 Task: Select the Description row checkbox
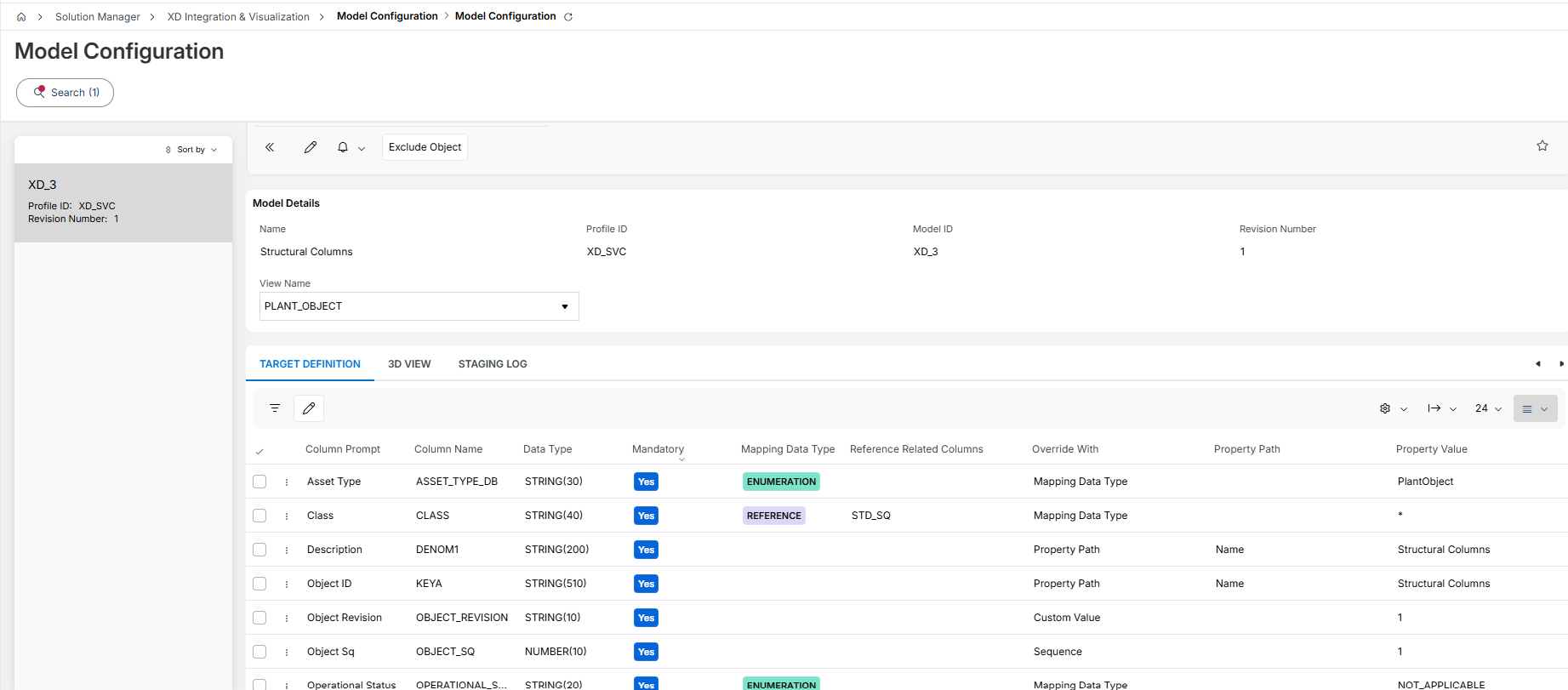pos(259,550)
